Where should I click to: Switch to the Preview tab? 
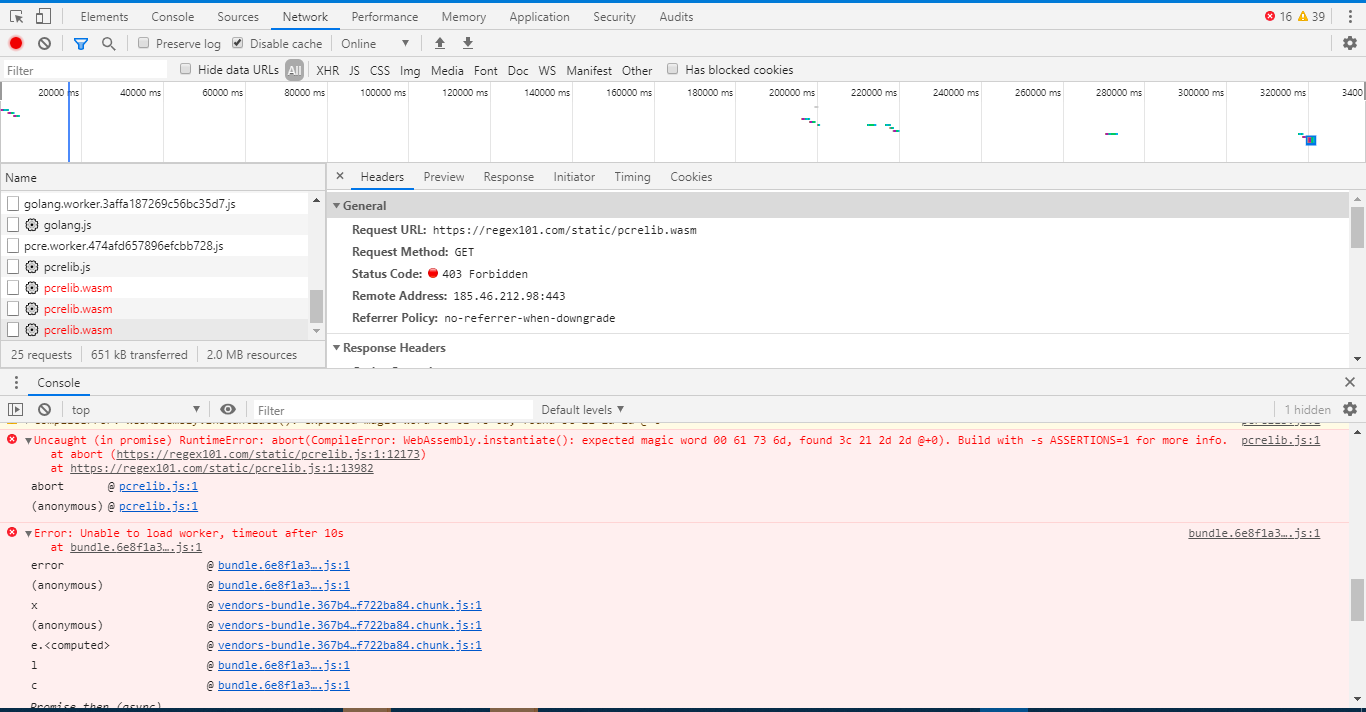tap(443, 176)
